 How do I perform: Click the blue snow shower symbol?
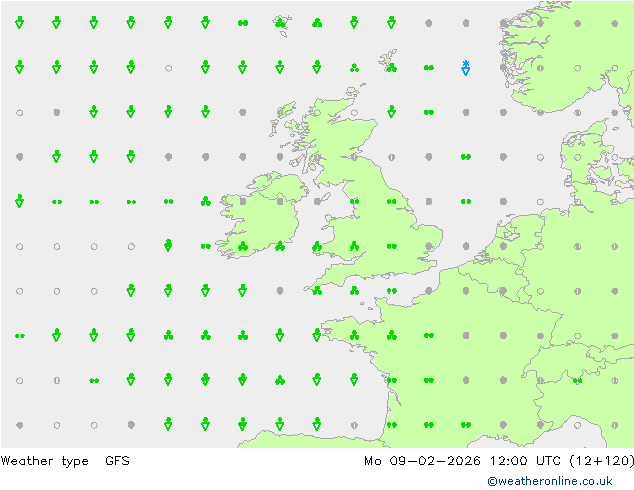[x=466, y=68]
